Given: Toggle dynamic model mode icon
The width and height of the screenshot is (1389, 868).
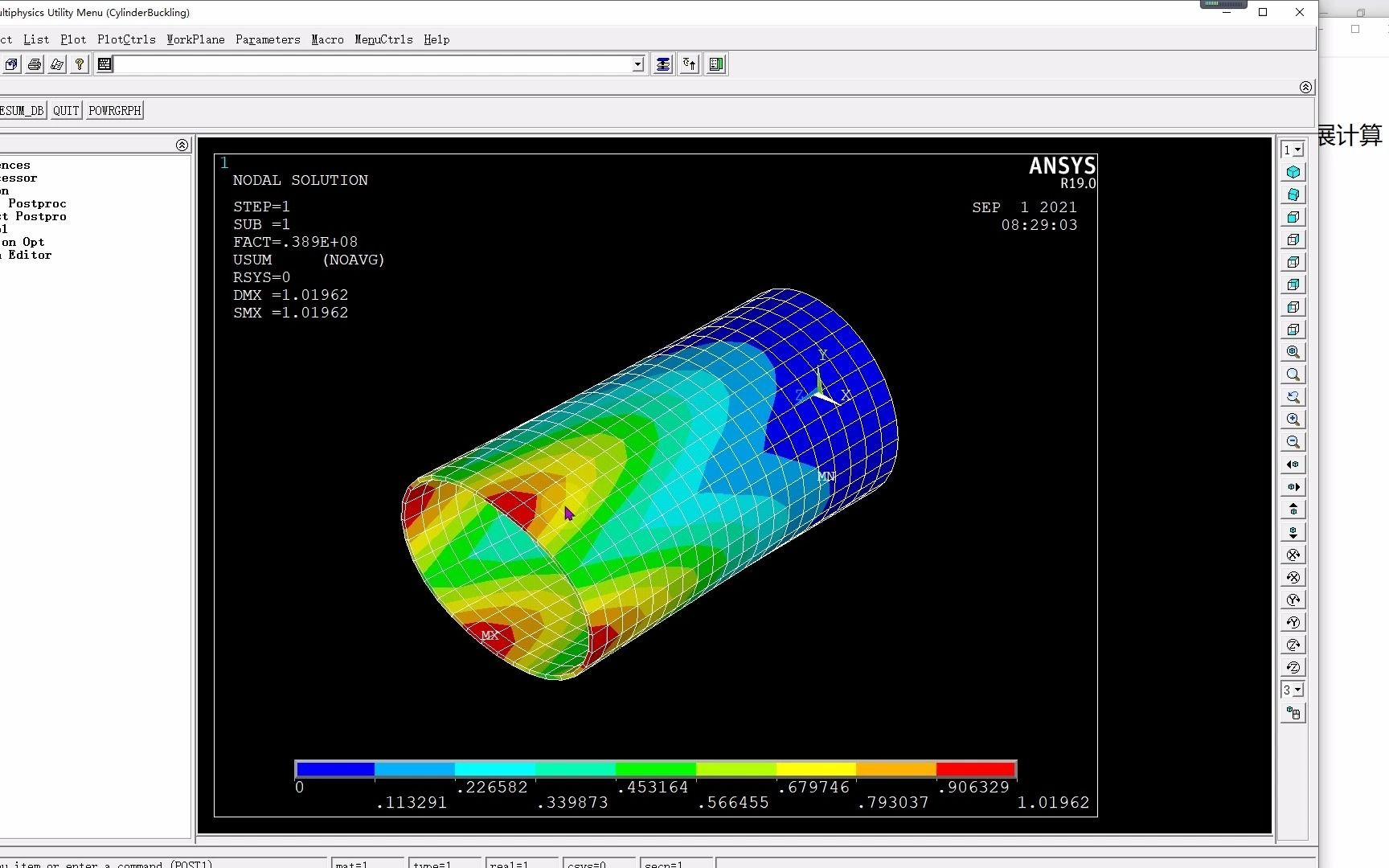Looking at the screenshot, I should [x=1293, y=713].
